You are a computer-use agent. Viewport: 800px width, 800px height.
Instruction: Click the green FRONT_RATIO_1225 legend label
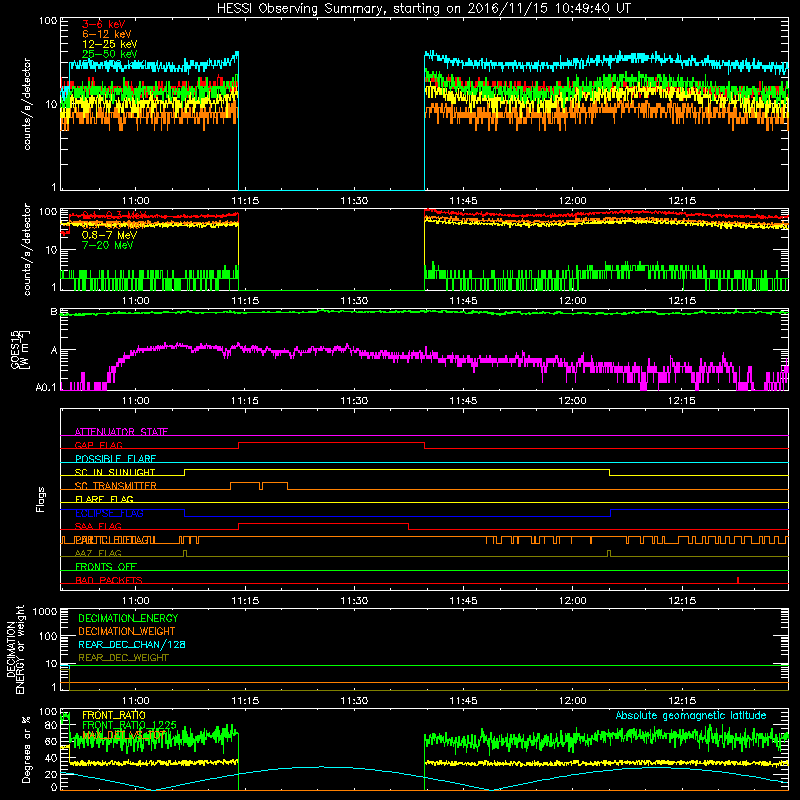tap(129, 725)
